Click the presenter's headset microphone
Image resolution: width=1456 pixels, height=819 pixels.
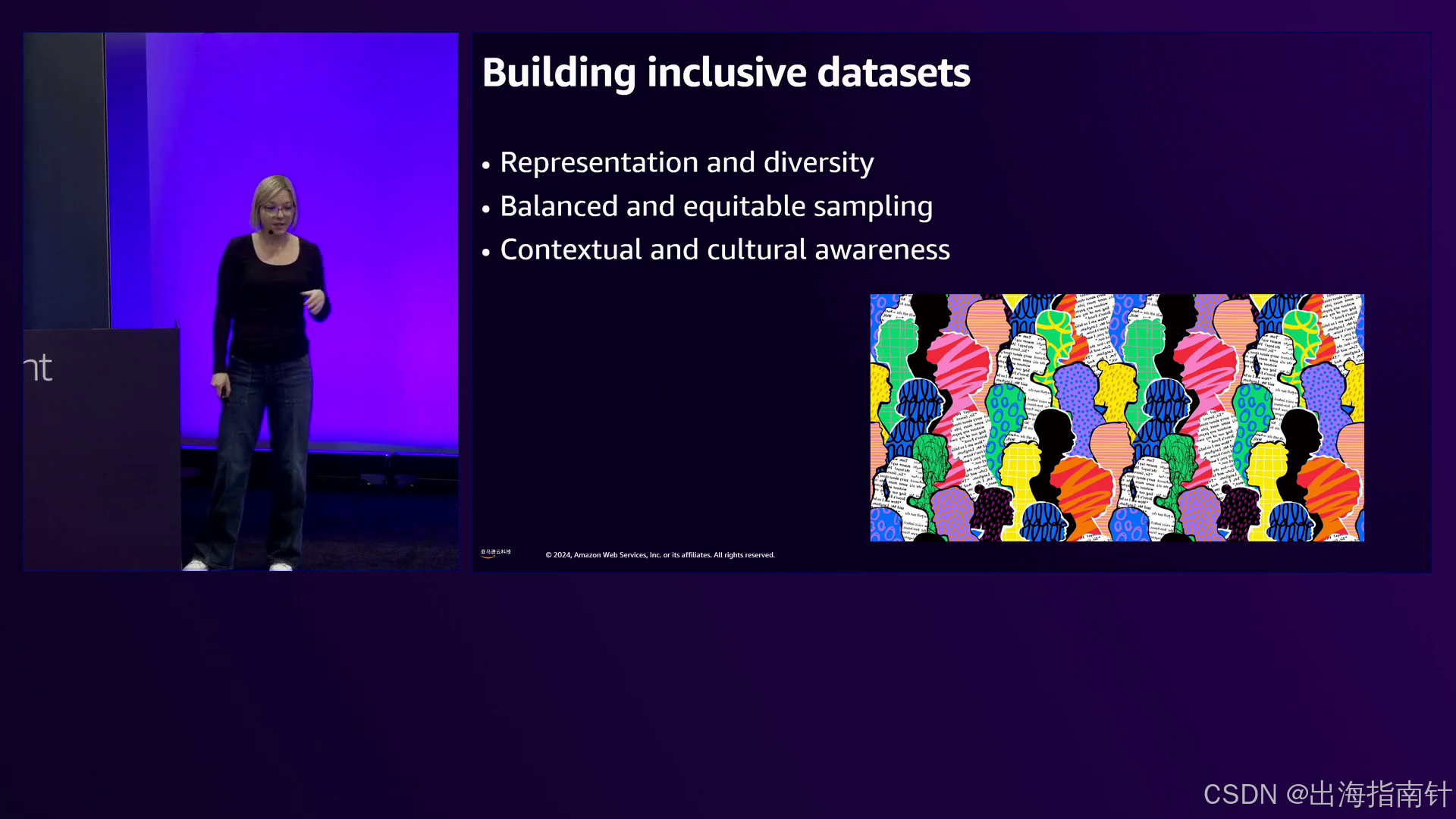click(x=271, y=231)
